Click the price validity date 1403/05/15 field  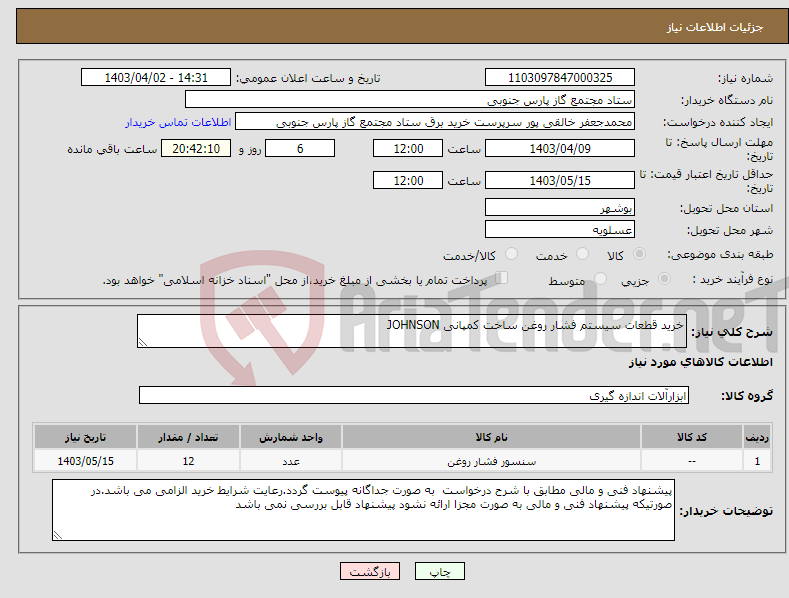click(560, 180)
